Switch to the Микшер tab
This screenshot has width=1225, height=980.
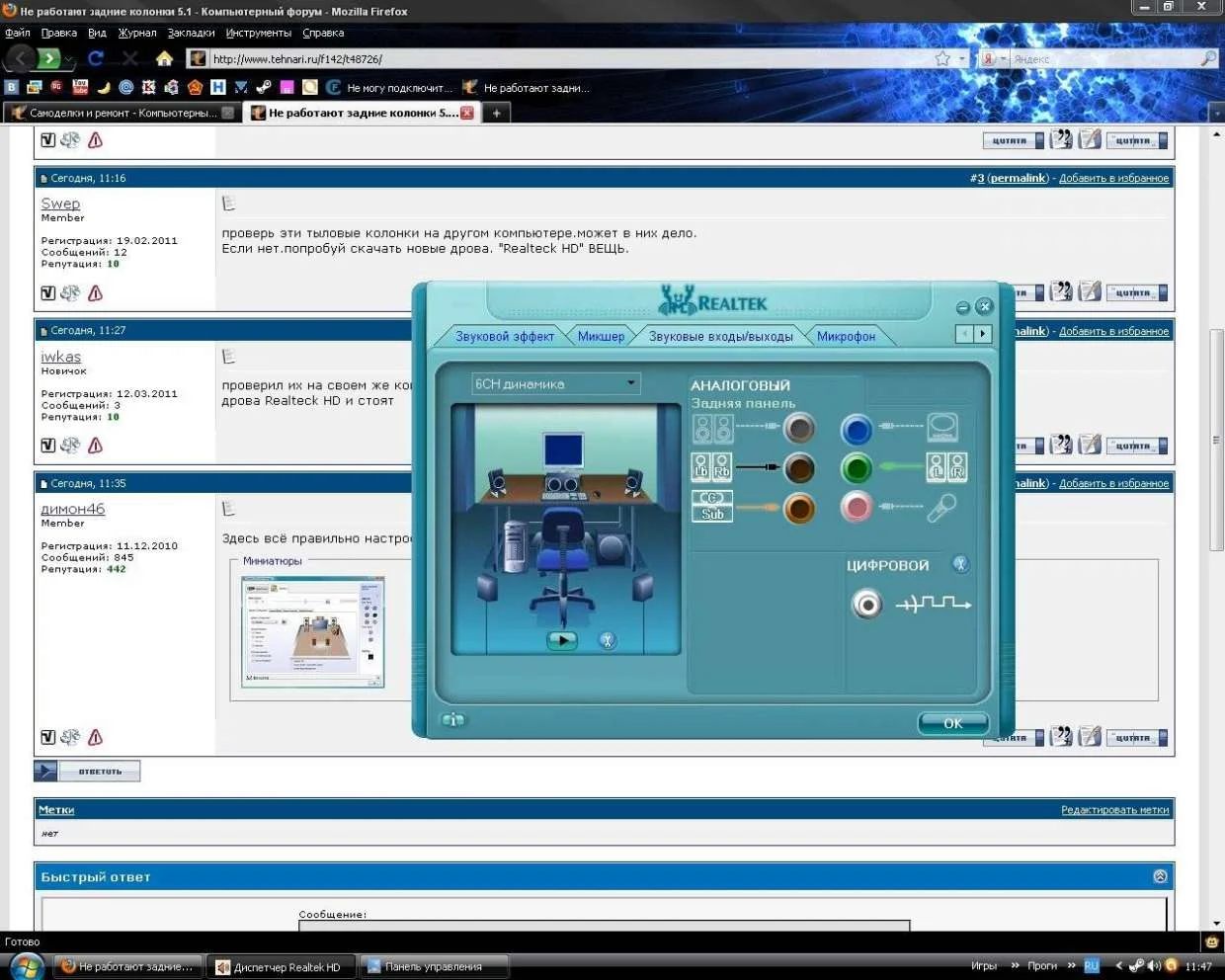pos(601,337)
